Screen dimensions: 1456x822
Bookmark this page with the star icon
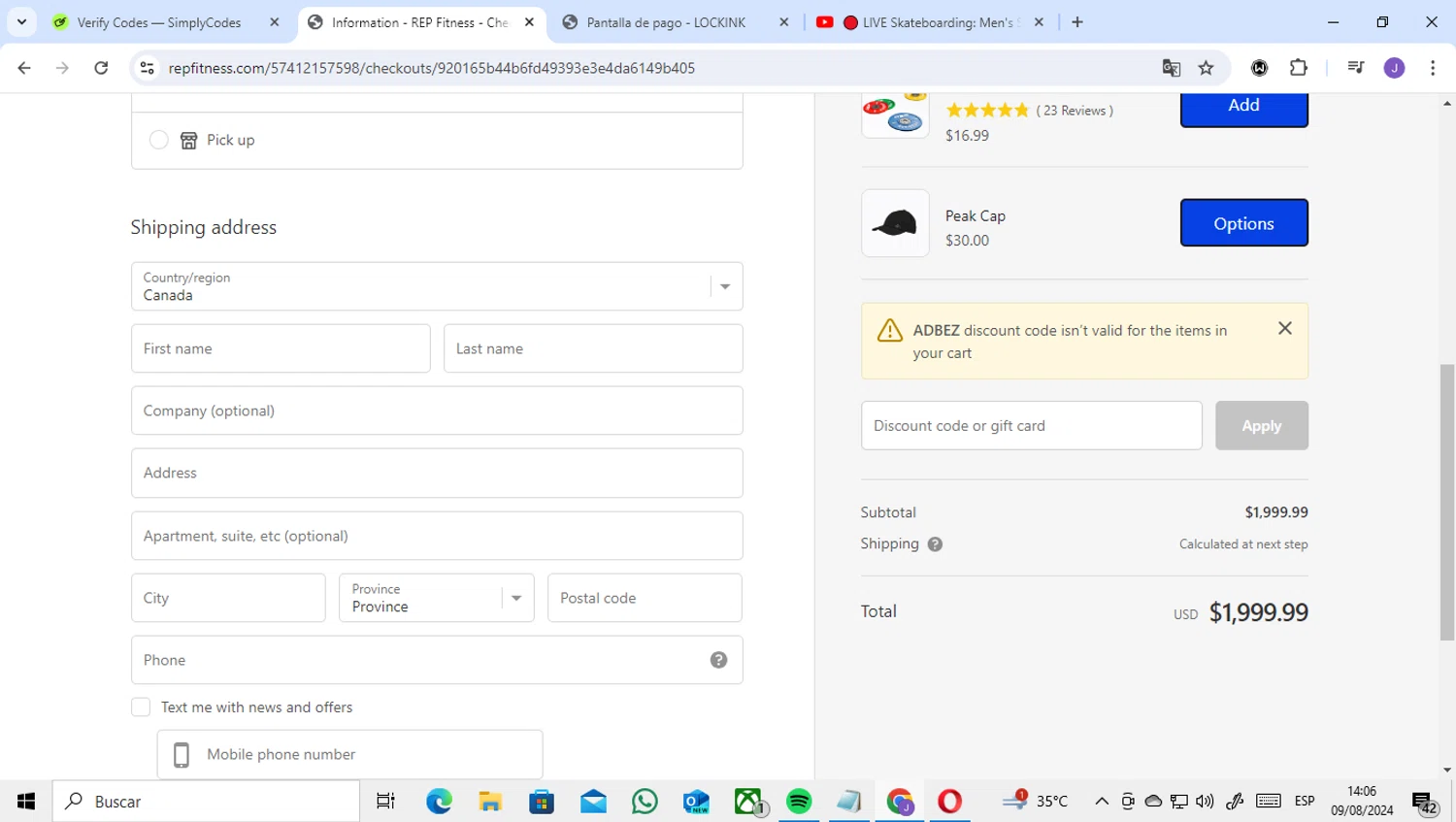1206,68
